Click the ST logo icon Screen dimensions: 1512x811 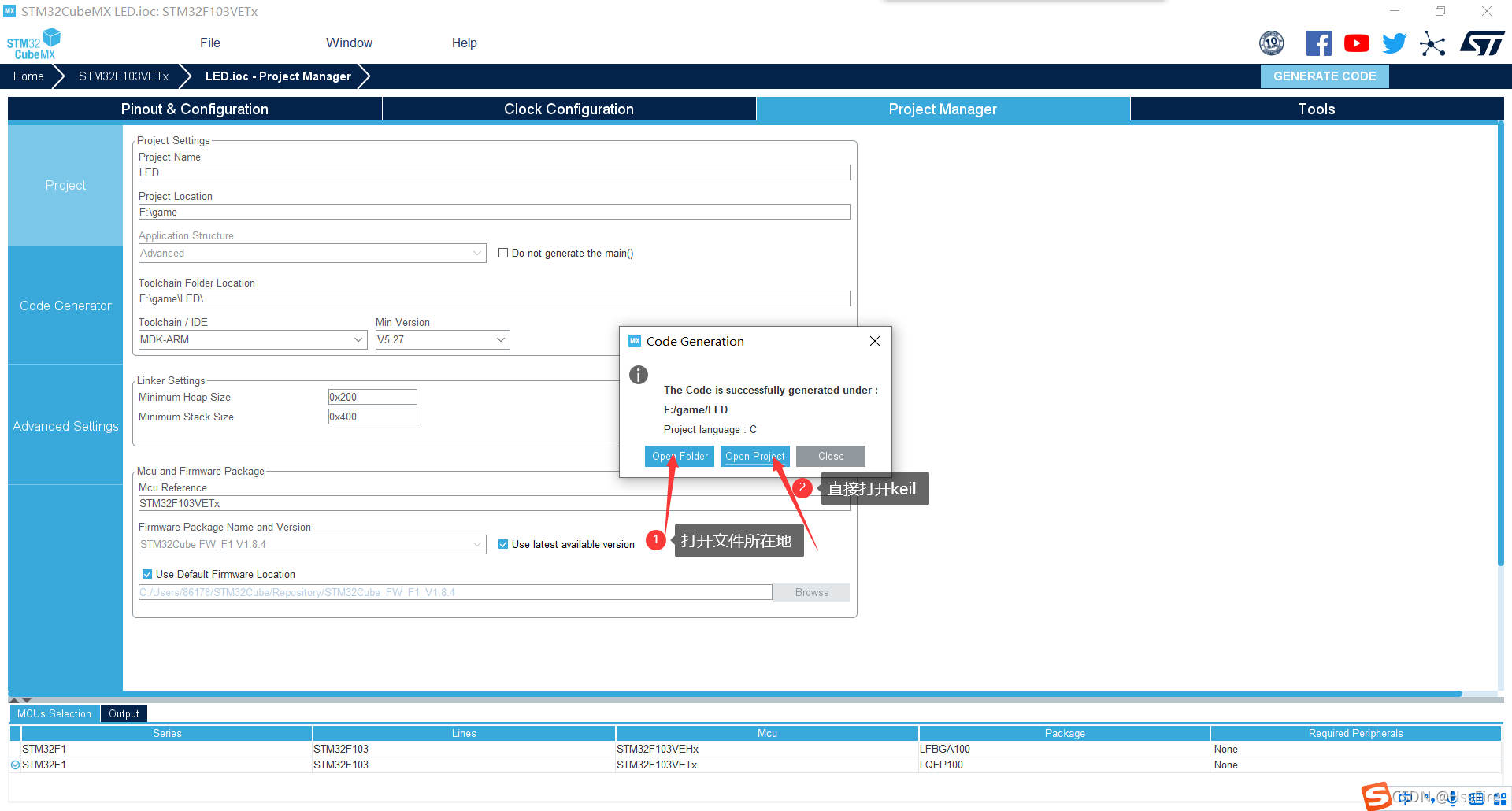[1482, 43]
